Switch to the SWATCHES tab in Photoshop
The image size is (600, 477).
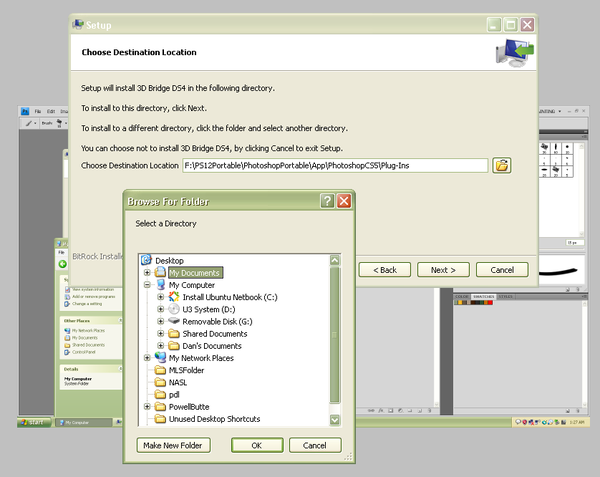(483, 297)
